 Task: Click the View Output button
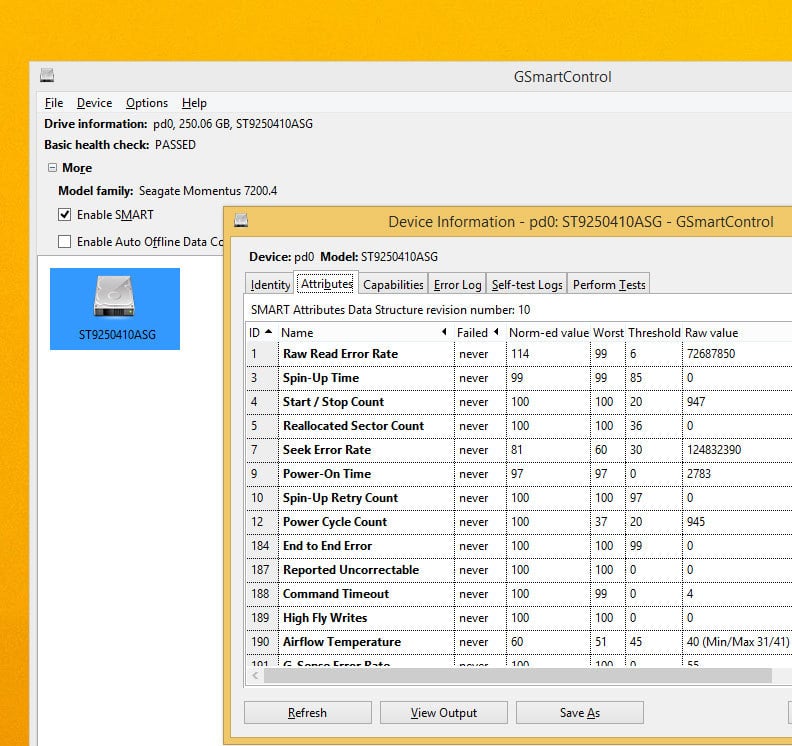click(443, 713)
